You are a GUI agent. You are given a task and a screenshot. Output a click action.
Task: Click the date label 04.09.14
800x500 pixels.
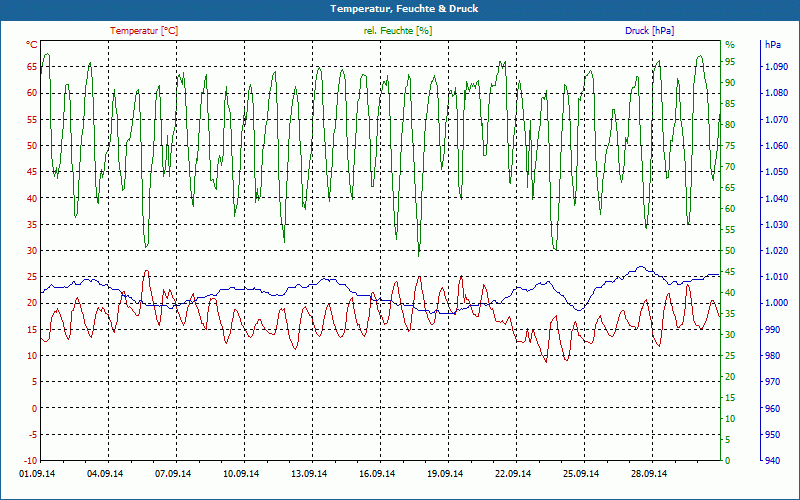[105, 474]
